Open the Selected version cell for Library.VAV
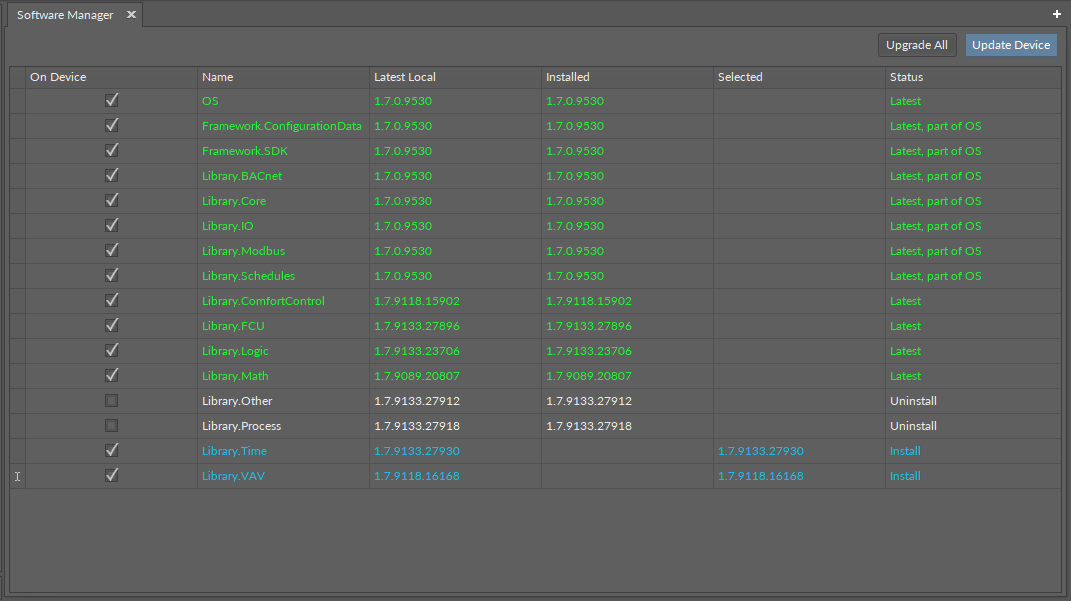The image size is (1071, 601). point(760,476)
